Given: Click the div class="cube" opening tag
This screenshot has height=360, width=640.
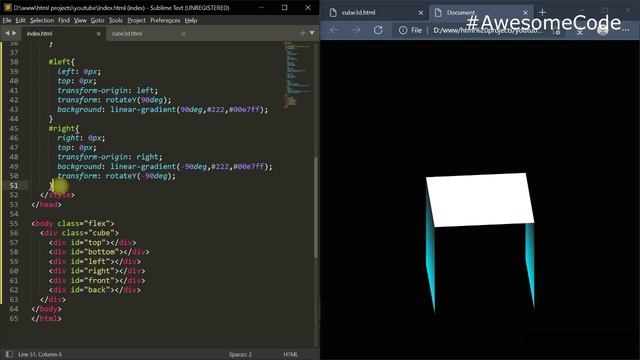Looking at the screenshot, I should coord(80,233).
